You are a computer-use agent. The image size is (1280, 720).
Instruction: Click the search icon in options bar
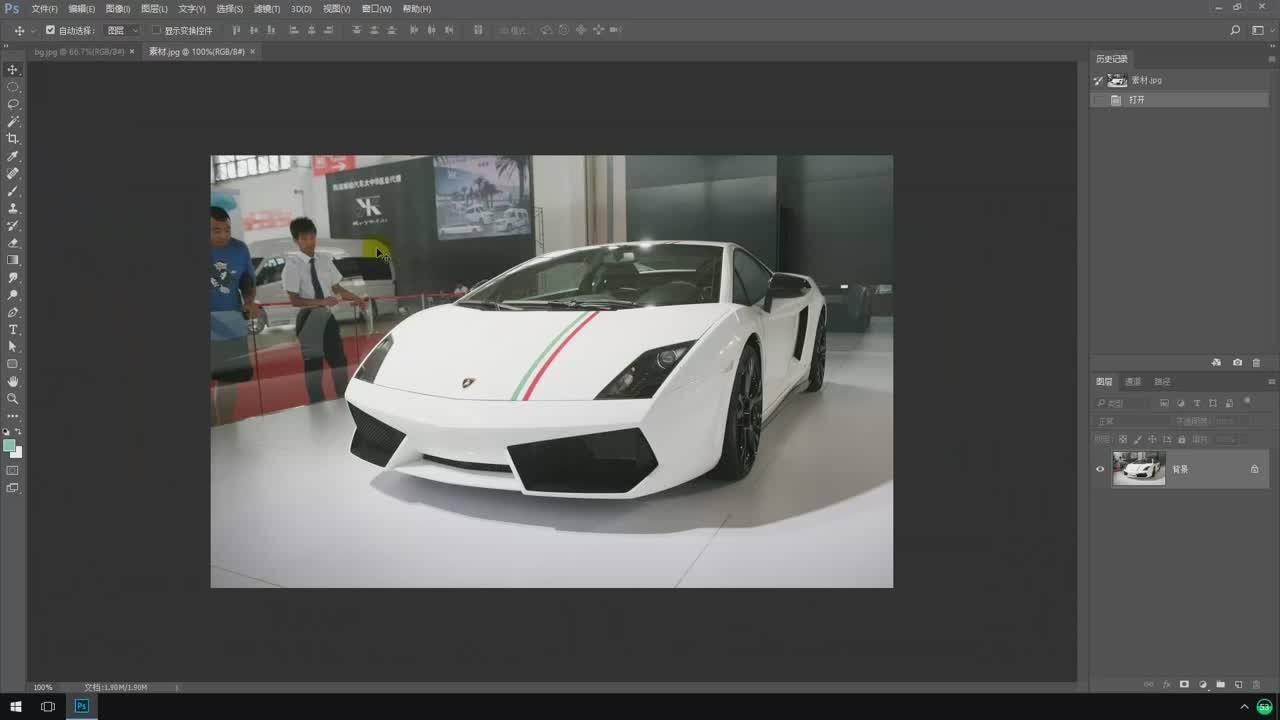[1236, 30]
